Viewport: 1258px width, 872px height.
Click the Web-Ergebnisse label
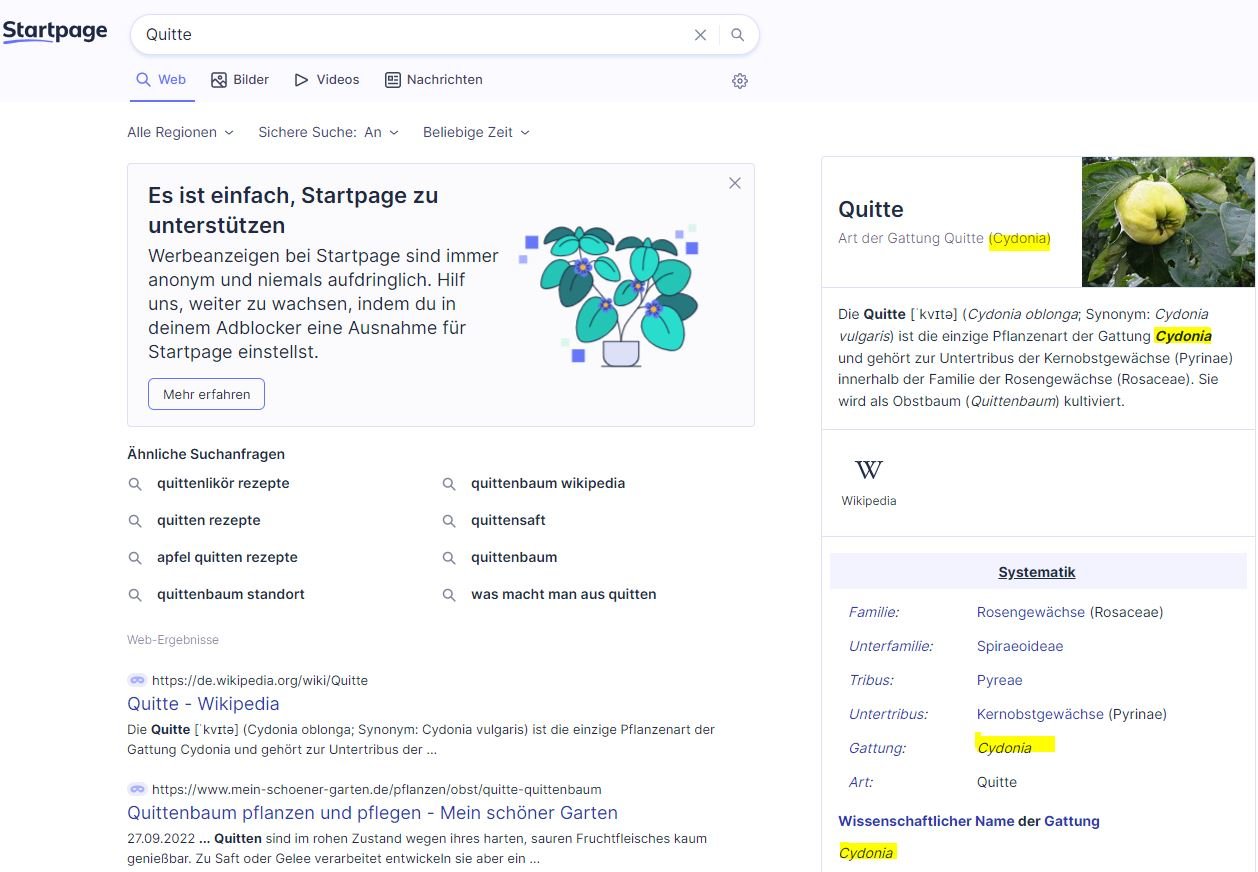coord(173,640)
